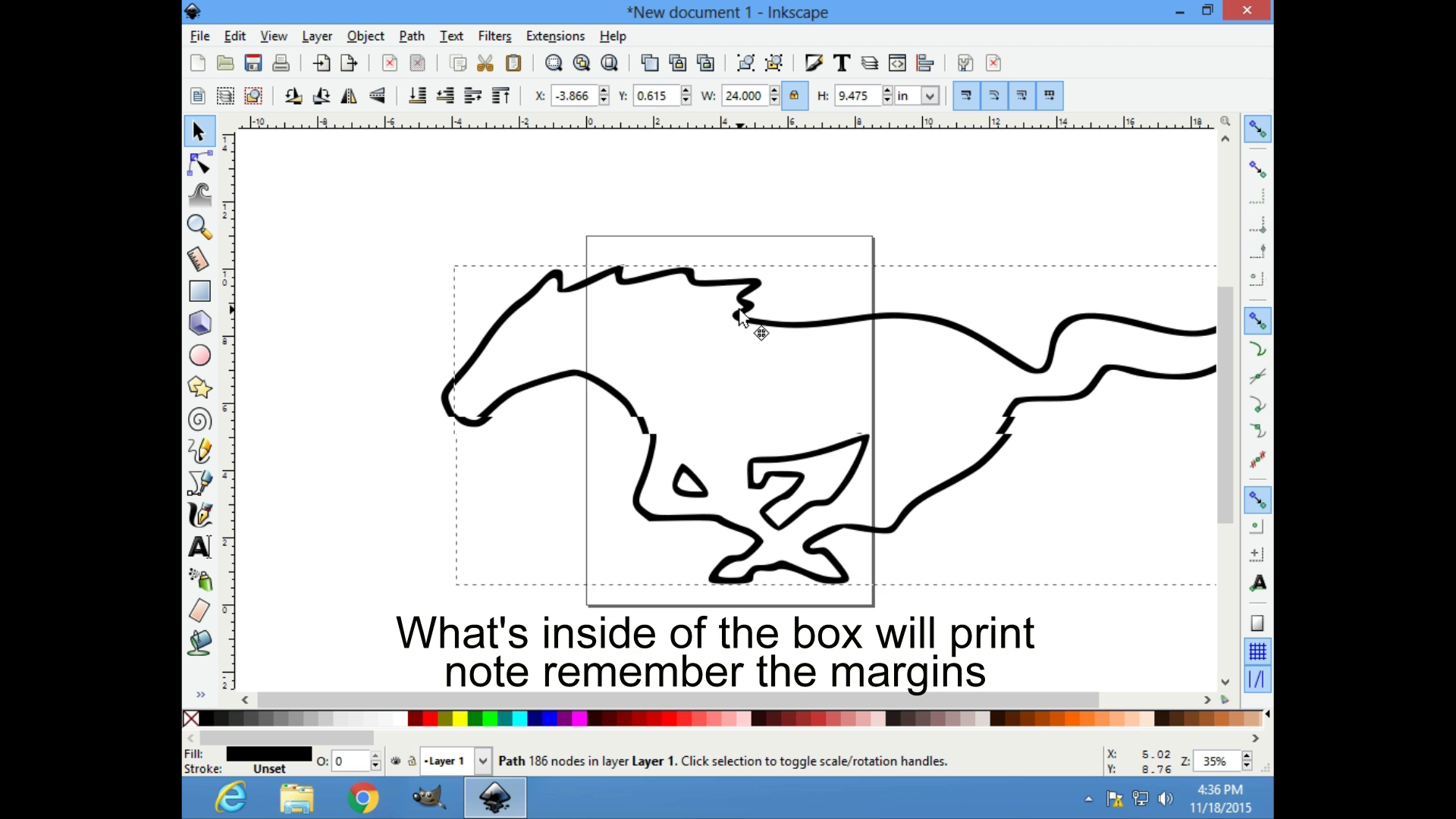Image resolution: width=1456 pixels, height=819 pixels.
Task: Flip selection horizontally icon
Action: pos(349,96)
